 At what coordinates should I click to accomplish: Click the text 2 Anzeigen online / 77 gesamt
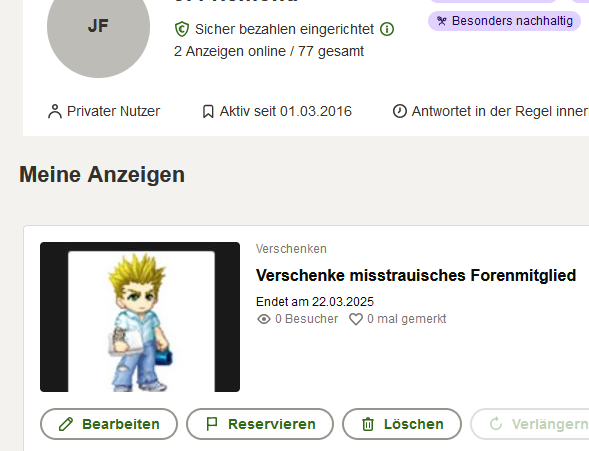click(x=269, y=51)
